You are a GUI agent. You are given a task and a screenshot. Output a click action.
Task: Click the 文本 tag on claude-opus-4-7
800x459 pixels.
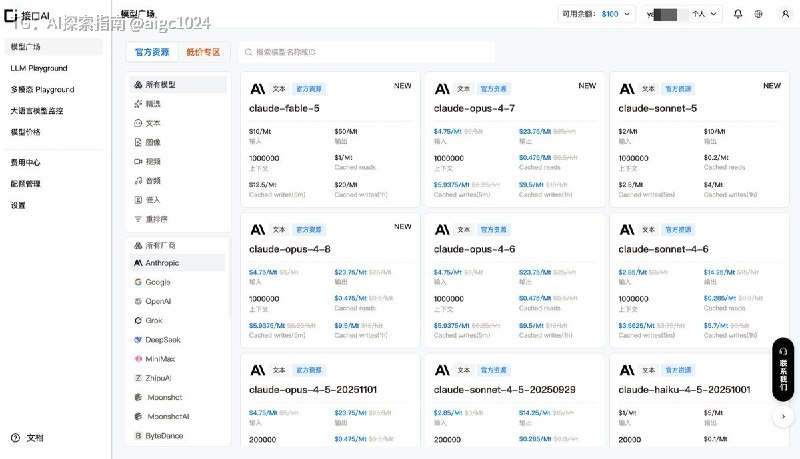tap(463, 89)
